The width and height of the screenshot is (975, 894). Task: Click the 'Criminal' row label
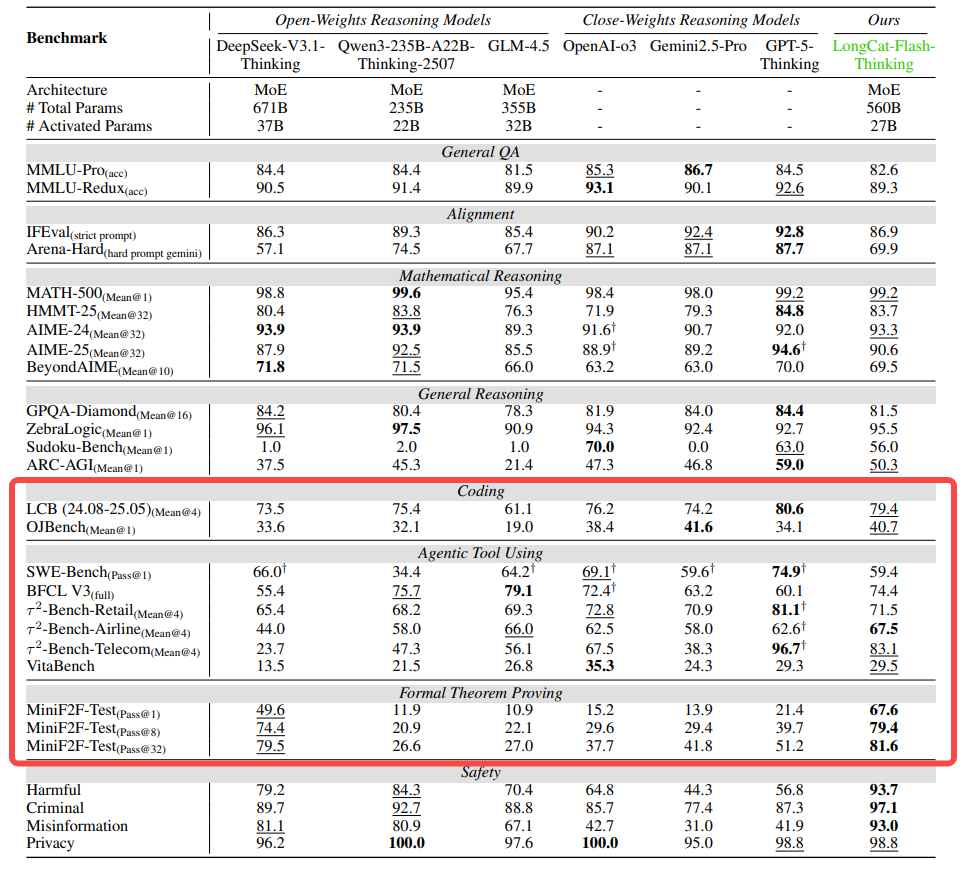point(55,808)
